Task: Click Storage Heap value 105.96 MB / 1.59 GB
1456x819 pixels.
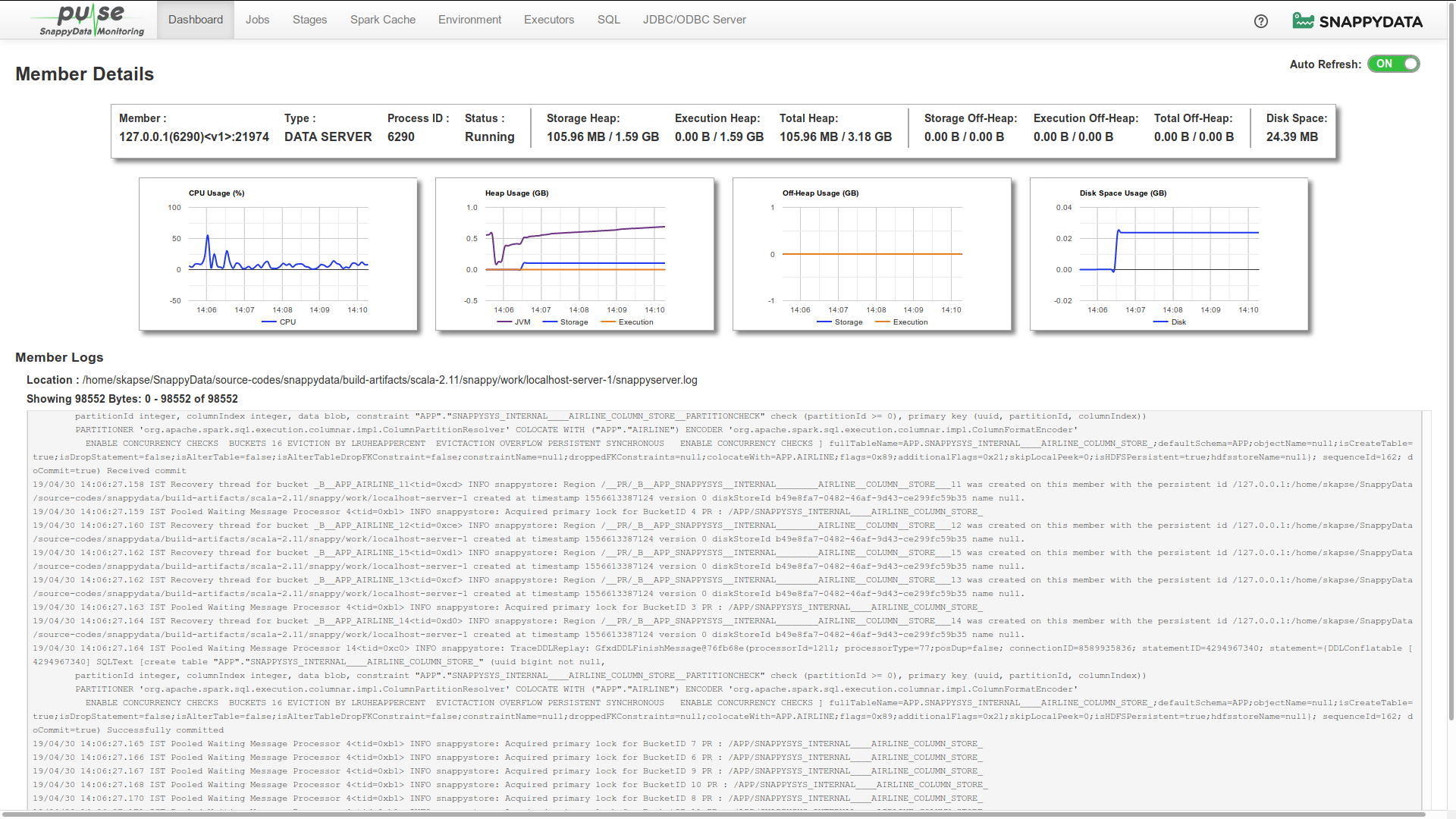Action: click(603, 137)
